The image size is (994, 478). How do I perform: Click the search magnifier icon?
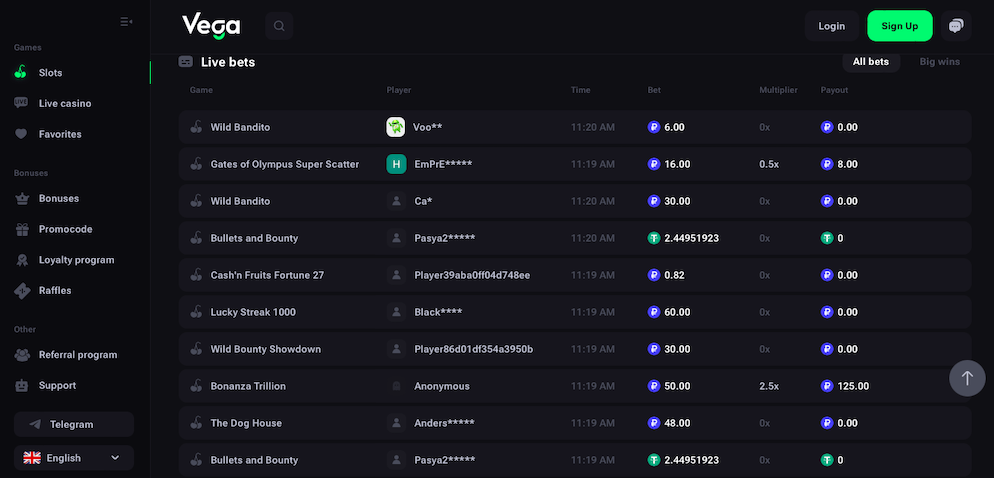click(279, 26)
